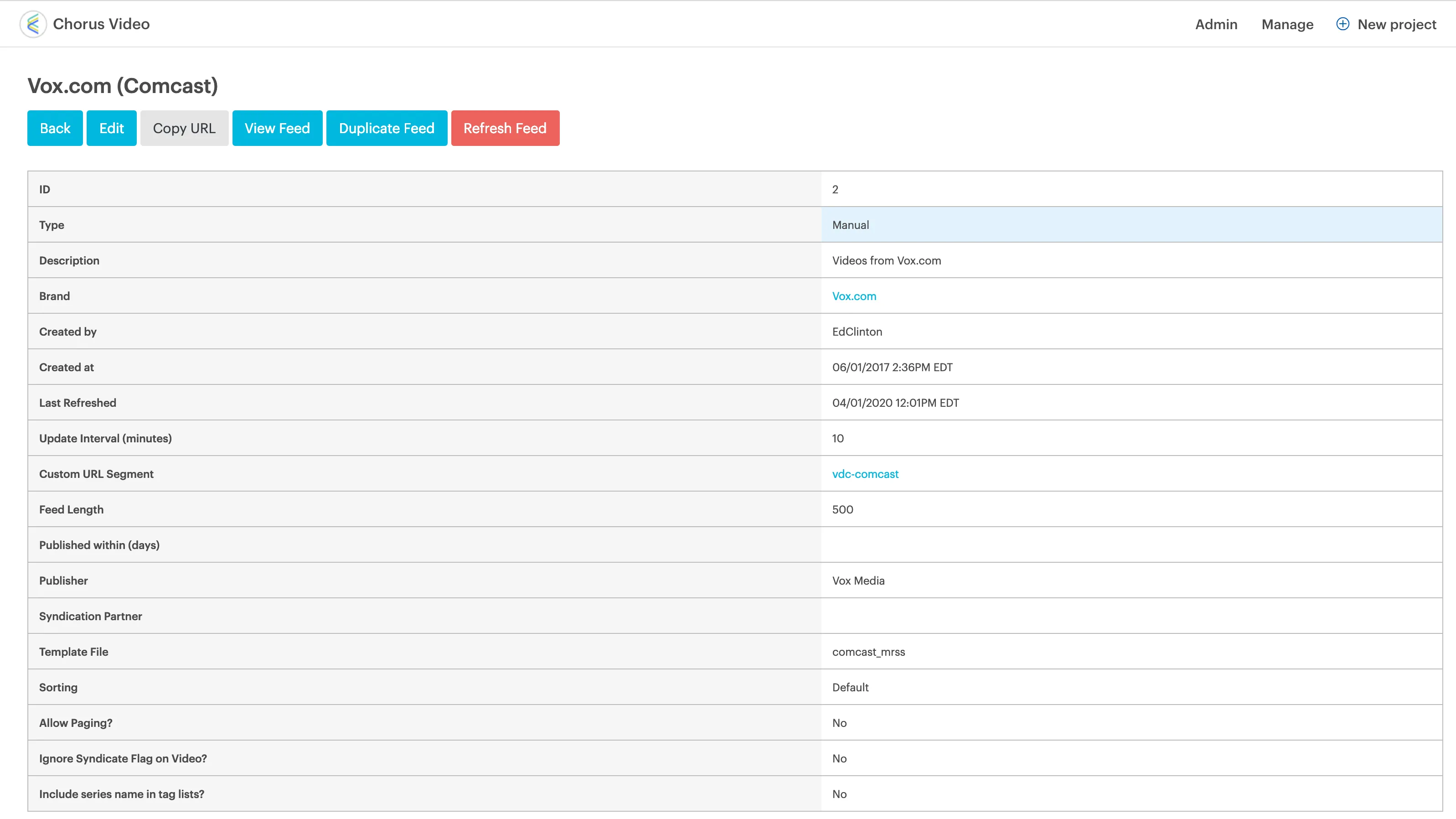The height and width of the screenshot is (819, 1456).
Task: Click the Brand row label
Action: click(x=54, y=296)
